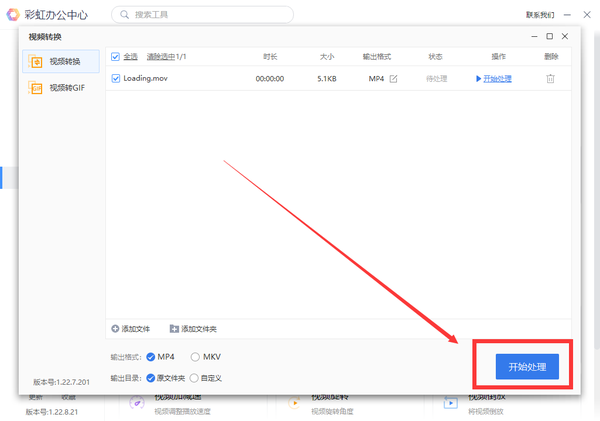This screenshot has height=421, width=600.
Task: Maximize the 视频转换 dialog window
Action: 549,36
